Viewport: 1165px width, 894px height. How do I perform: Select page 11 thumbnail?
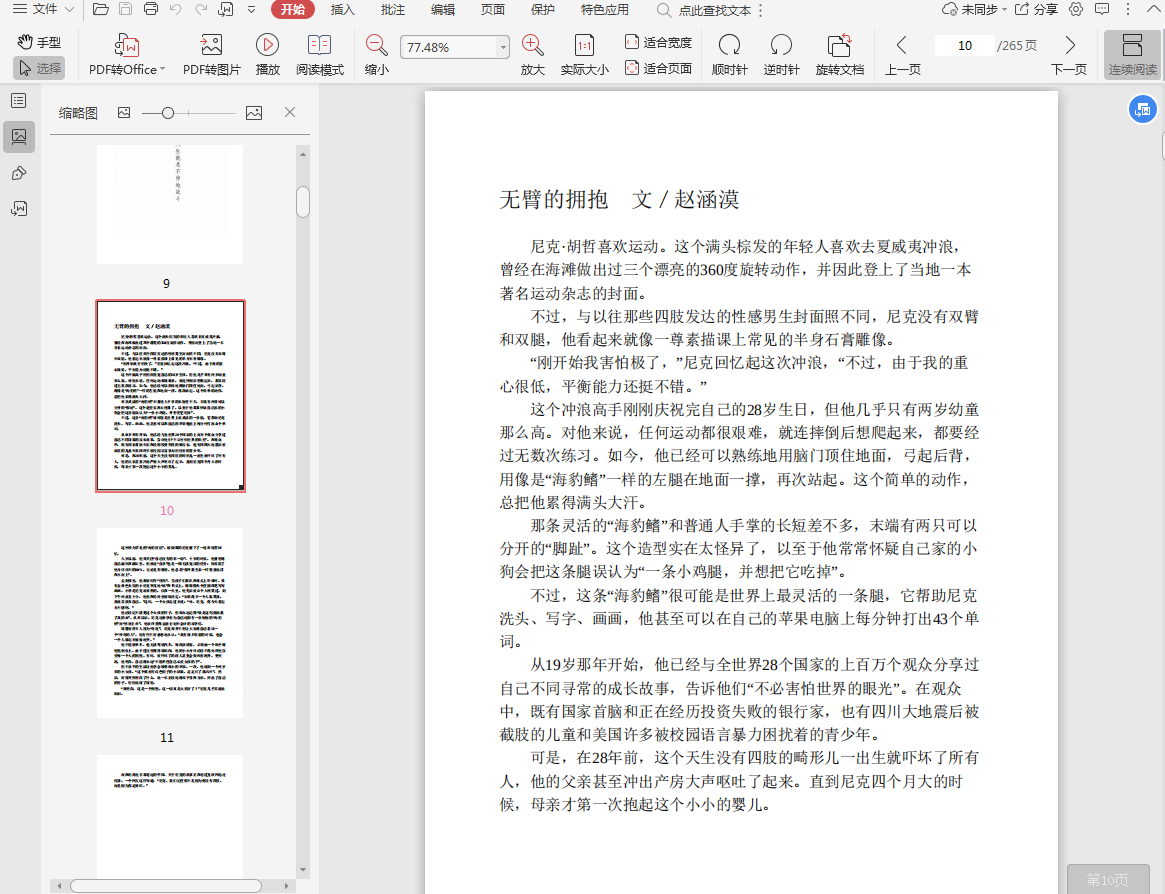169,623
